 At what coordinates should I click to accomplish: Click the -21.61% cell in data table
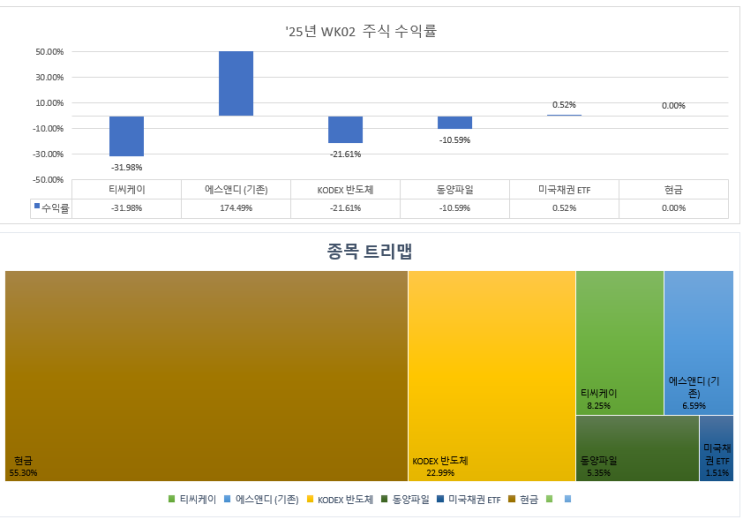[x=345, y=208]
